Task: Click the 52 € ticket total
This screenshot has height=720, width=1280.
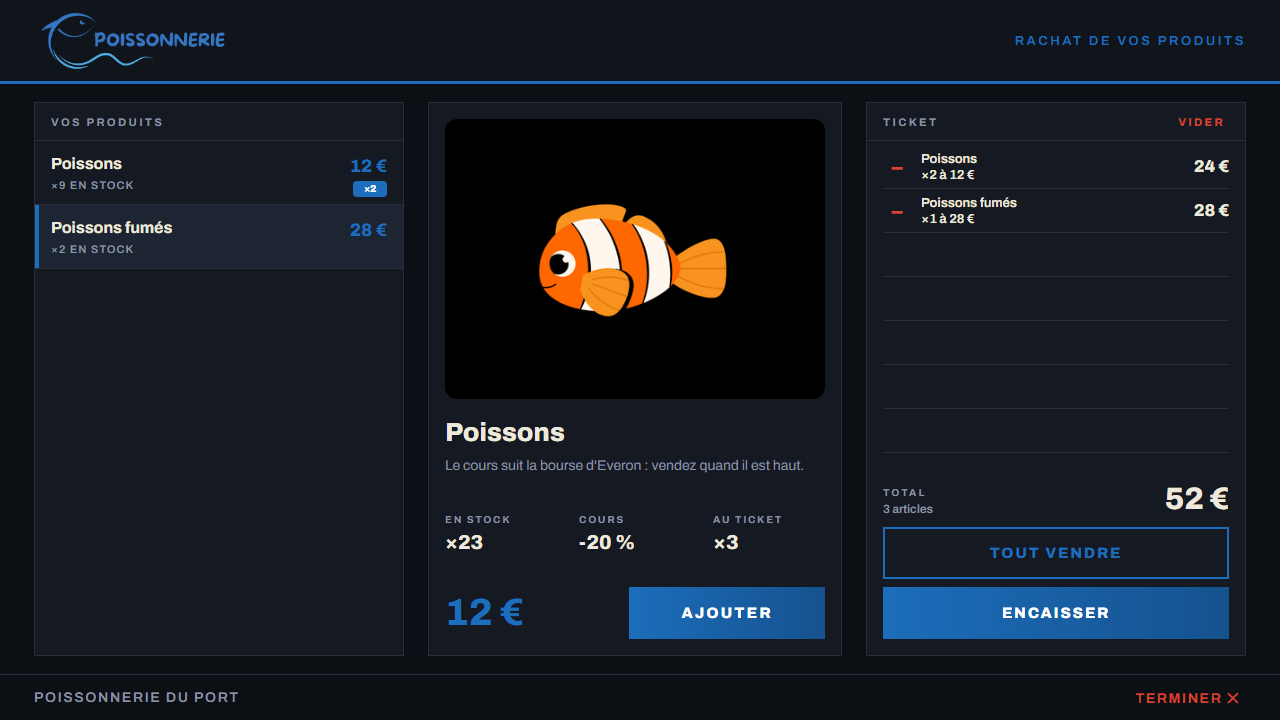Action: click(x=1197, y=498)
